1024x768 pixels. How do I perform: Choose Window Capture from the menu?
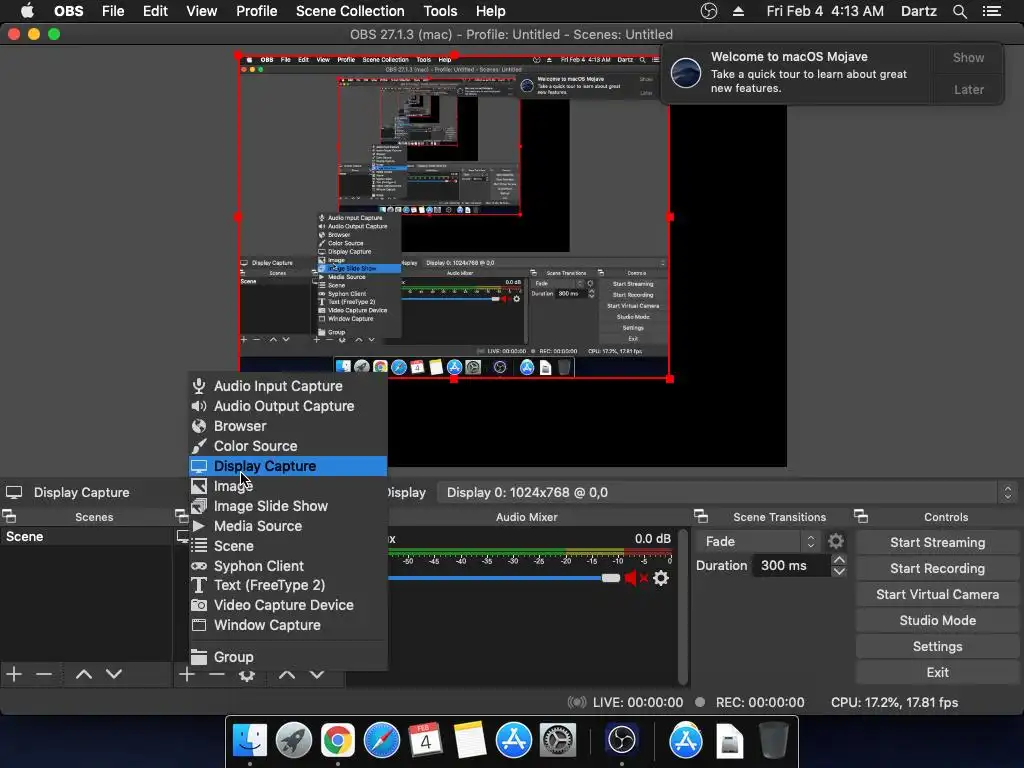click(x=288, y=625)
